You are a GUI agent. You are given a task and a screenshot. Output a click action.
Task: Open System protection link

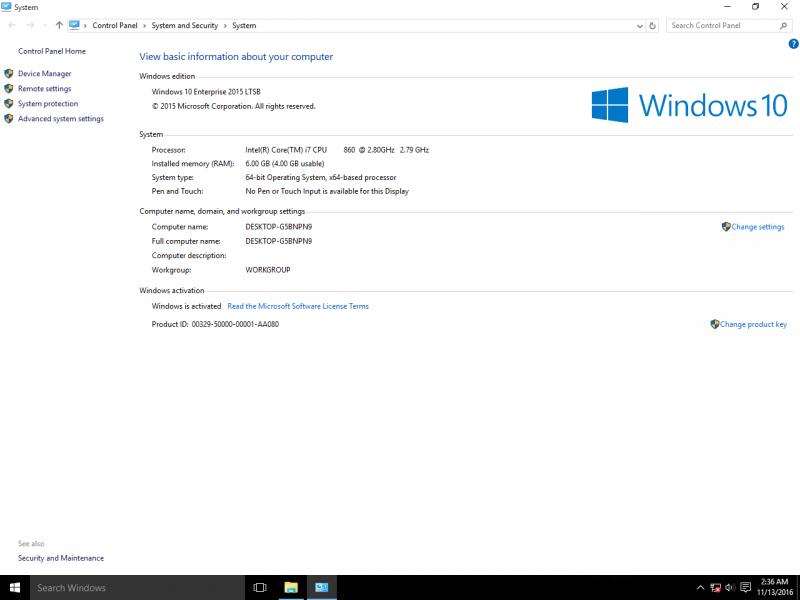pos(48,104)
